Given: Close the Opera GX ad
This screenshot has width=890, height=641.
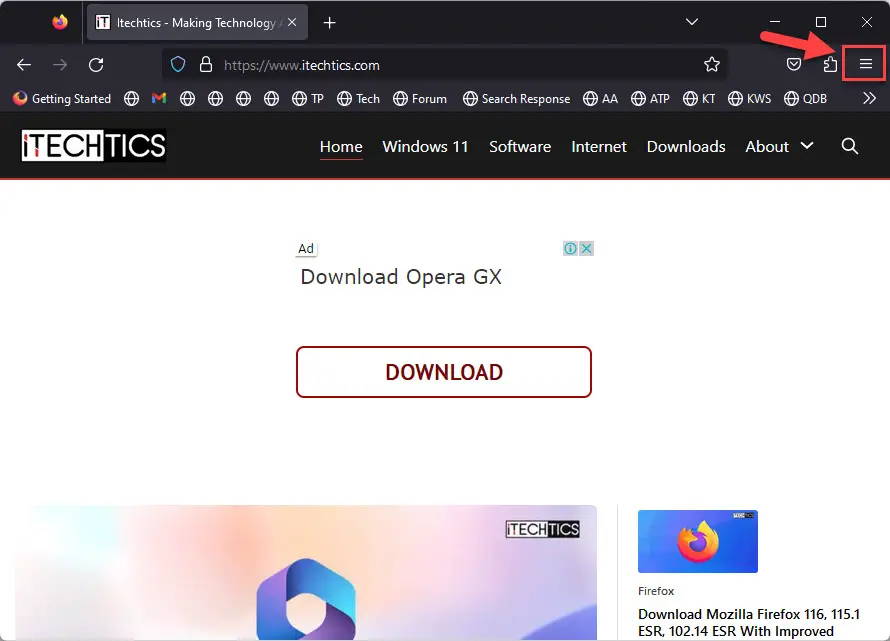Looking at the screenshot, I should pyautogui.click(x=586, y=248).
